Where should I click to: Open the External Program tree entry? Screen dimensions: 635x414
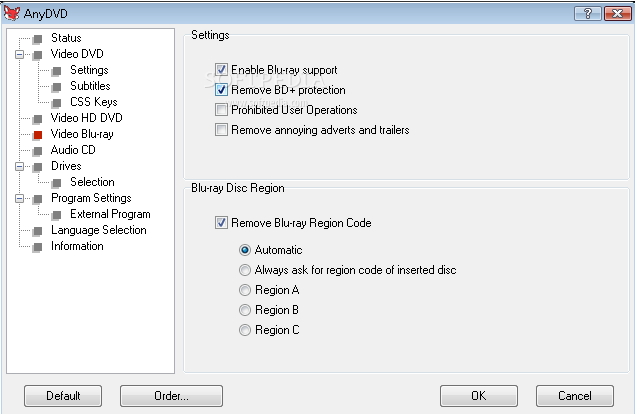(110, 214)
